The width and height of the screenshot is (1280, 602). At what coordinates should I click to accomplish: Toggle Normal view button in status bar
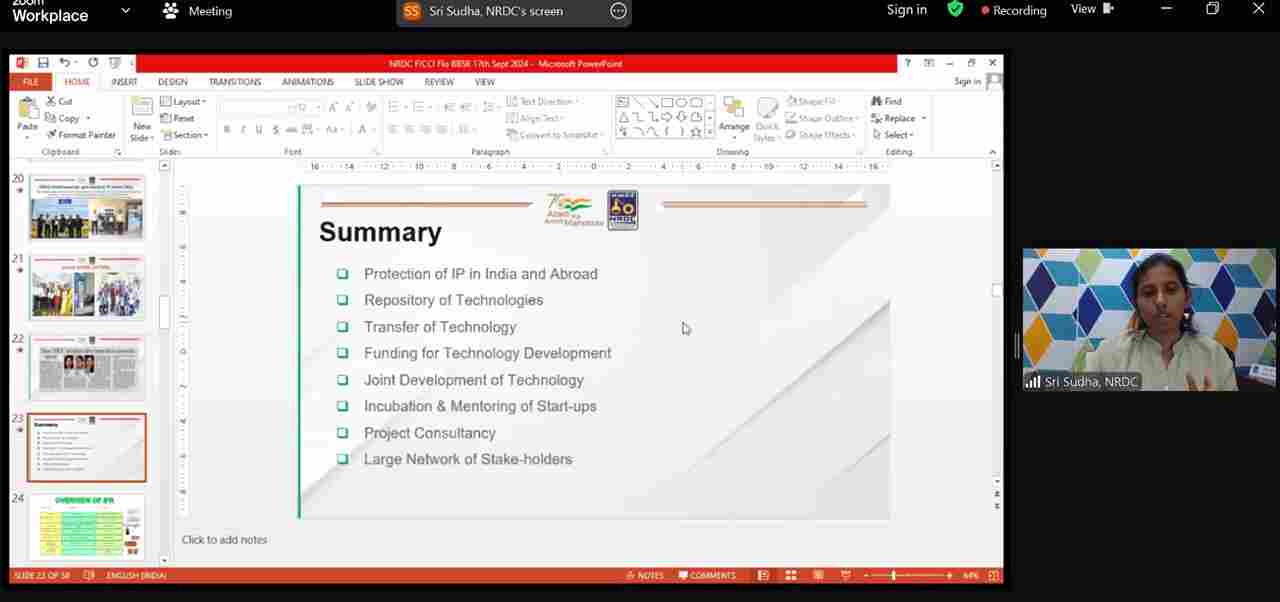(x=763, y=576)
